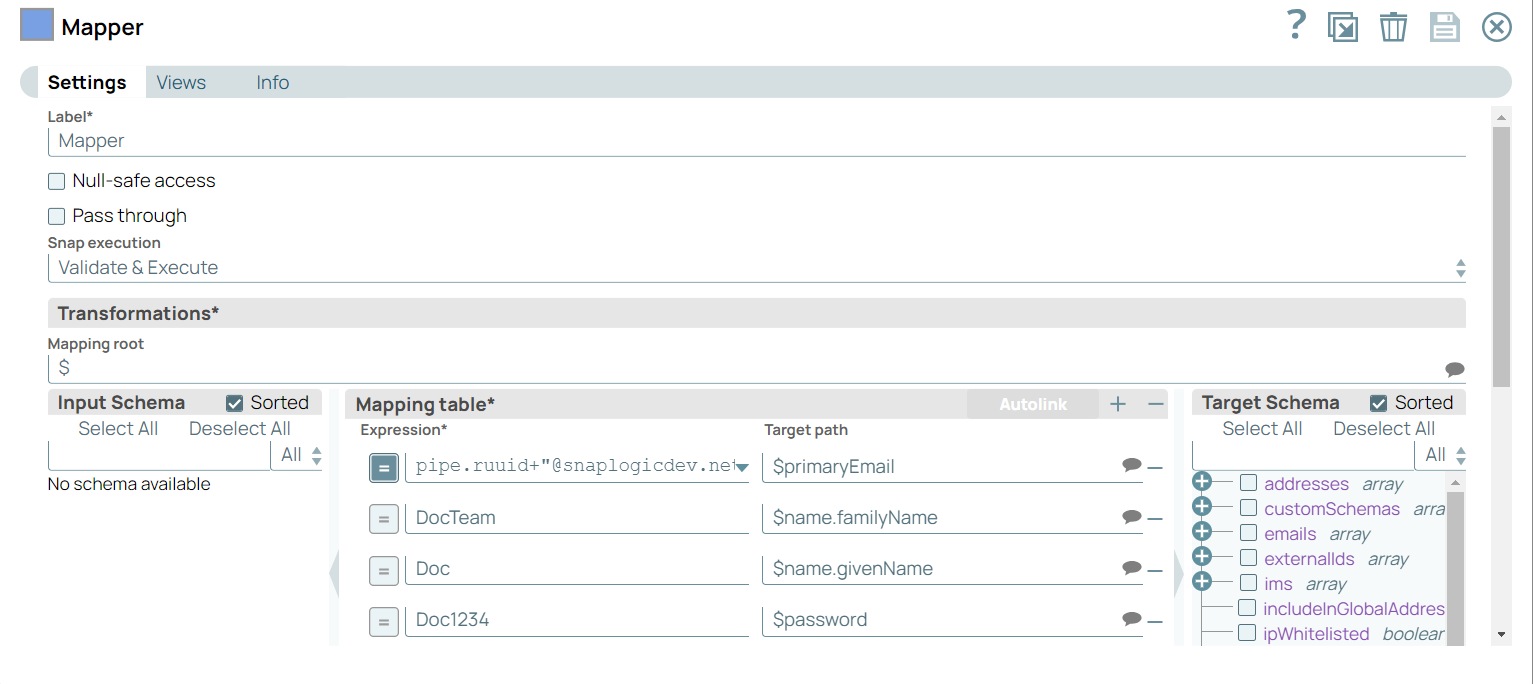Remove mapping row using header minus icon
1533x684 pixels.
click(1156, 404)
